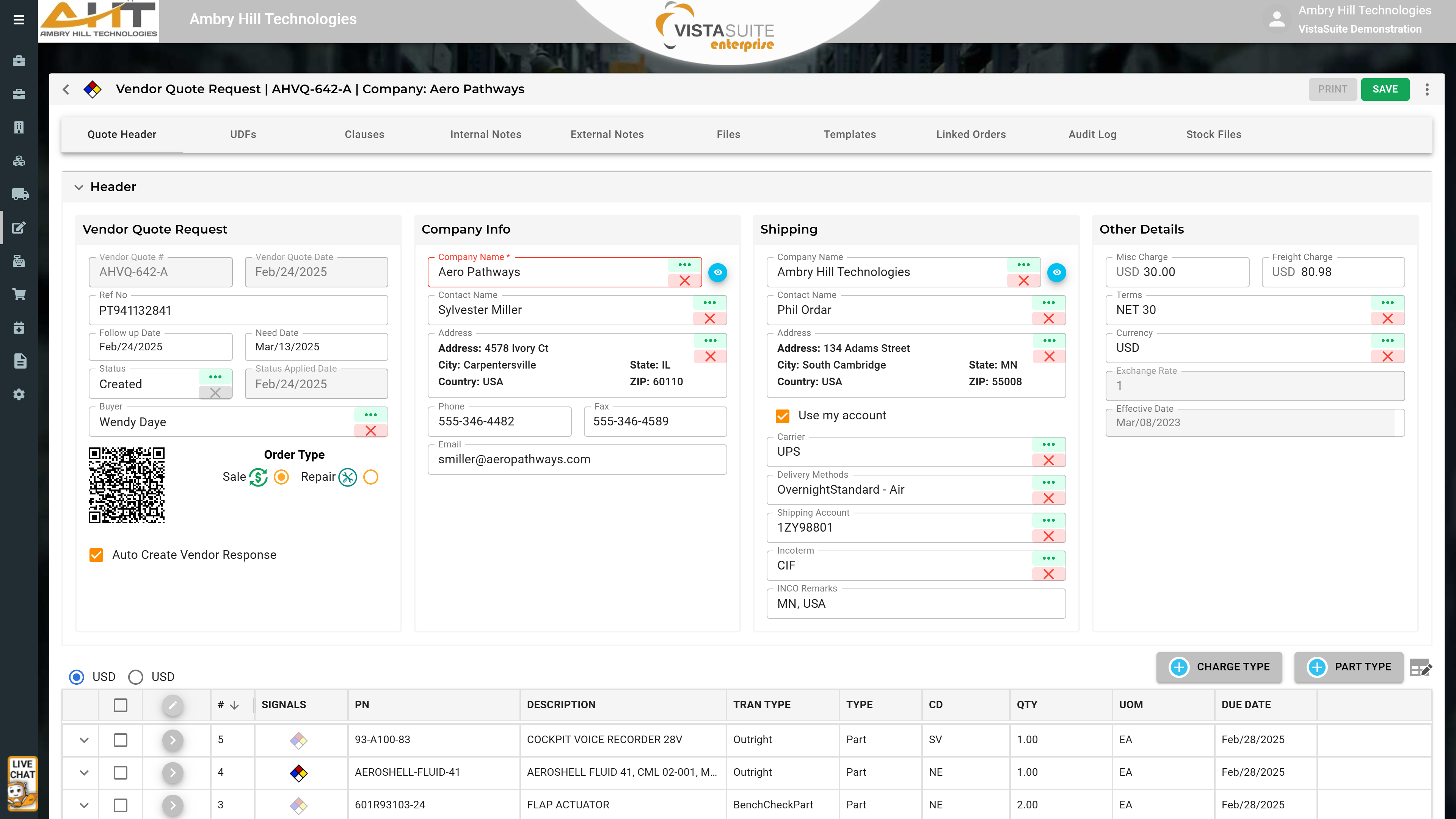Open Carrier UPS lookup dots

click(1048, 444)
